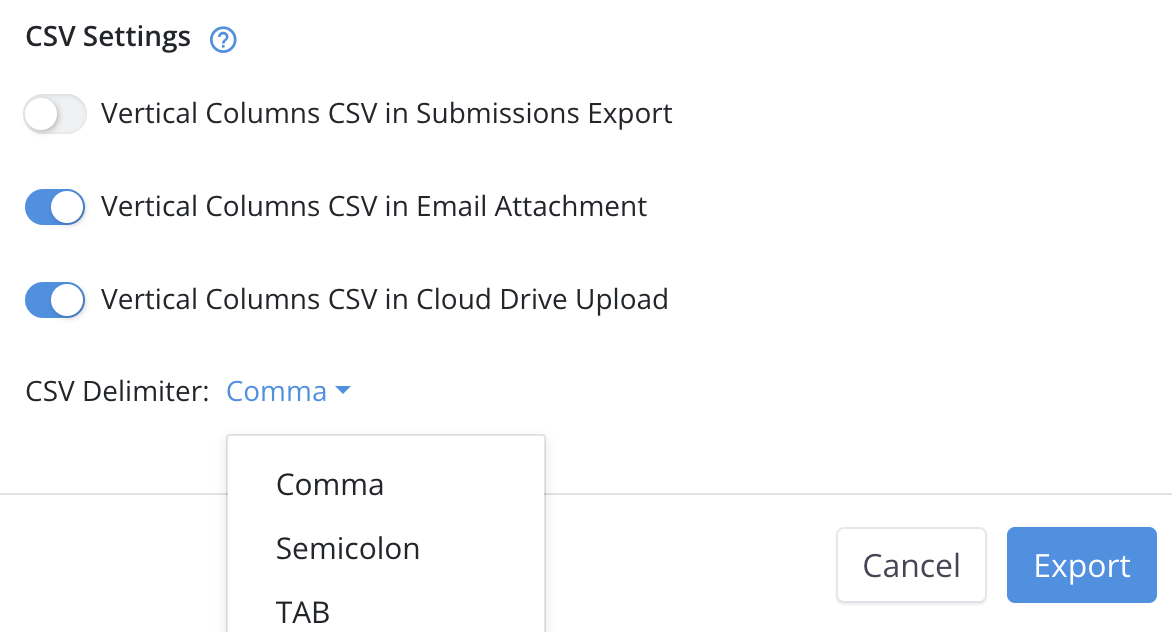Click the 'Vertical Columns CSV in Submissions Export' label text
This screenshot has height=632, width=1172.
[386, 114]
